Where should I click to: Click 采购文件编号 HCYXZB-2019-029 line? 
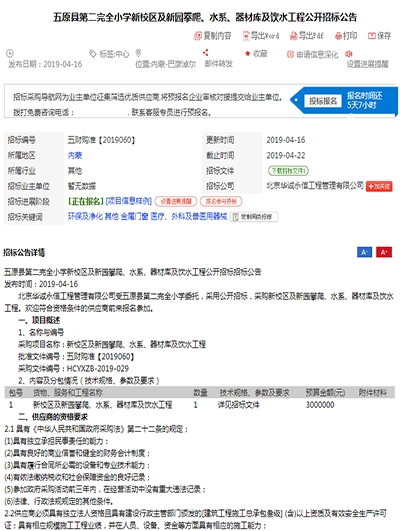[73, 368]
